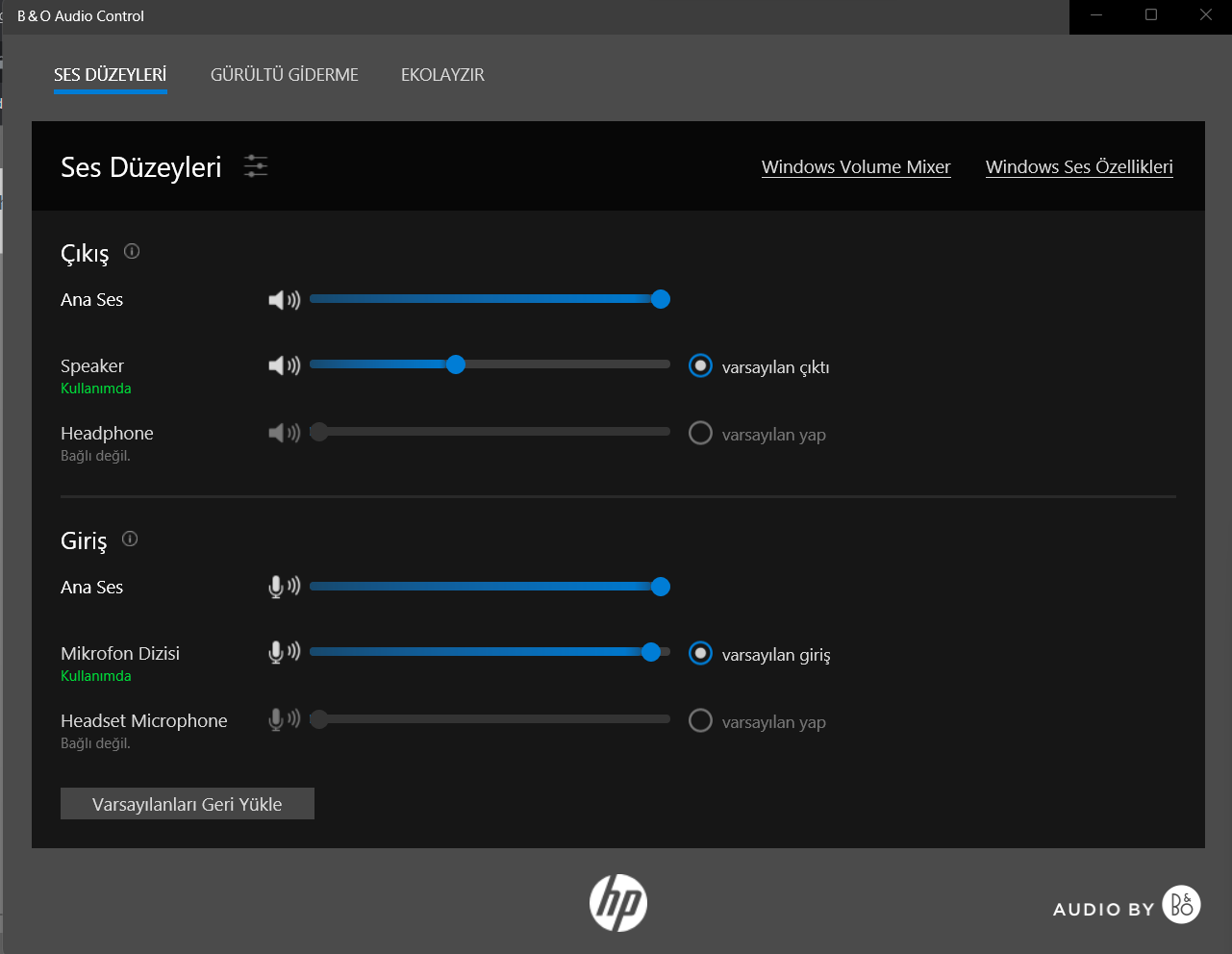Click the output Ana Ses volume slider
The image size is (1232, 954).
pos(490,299)
